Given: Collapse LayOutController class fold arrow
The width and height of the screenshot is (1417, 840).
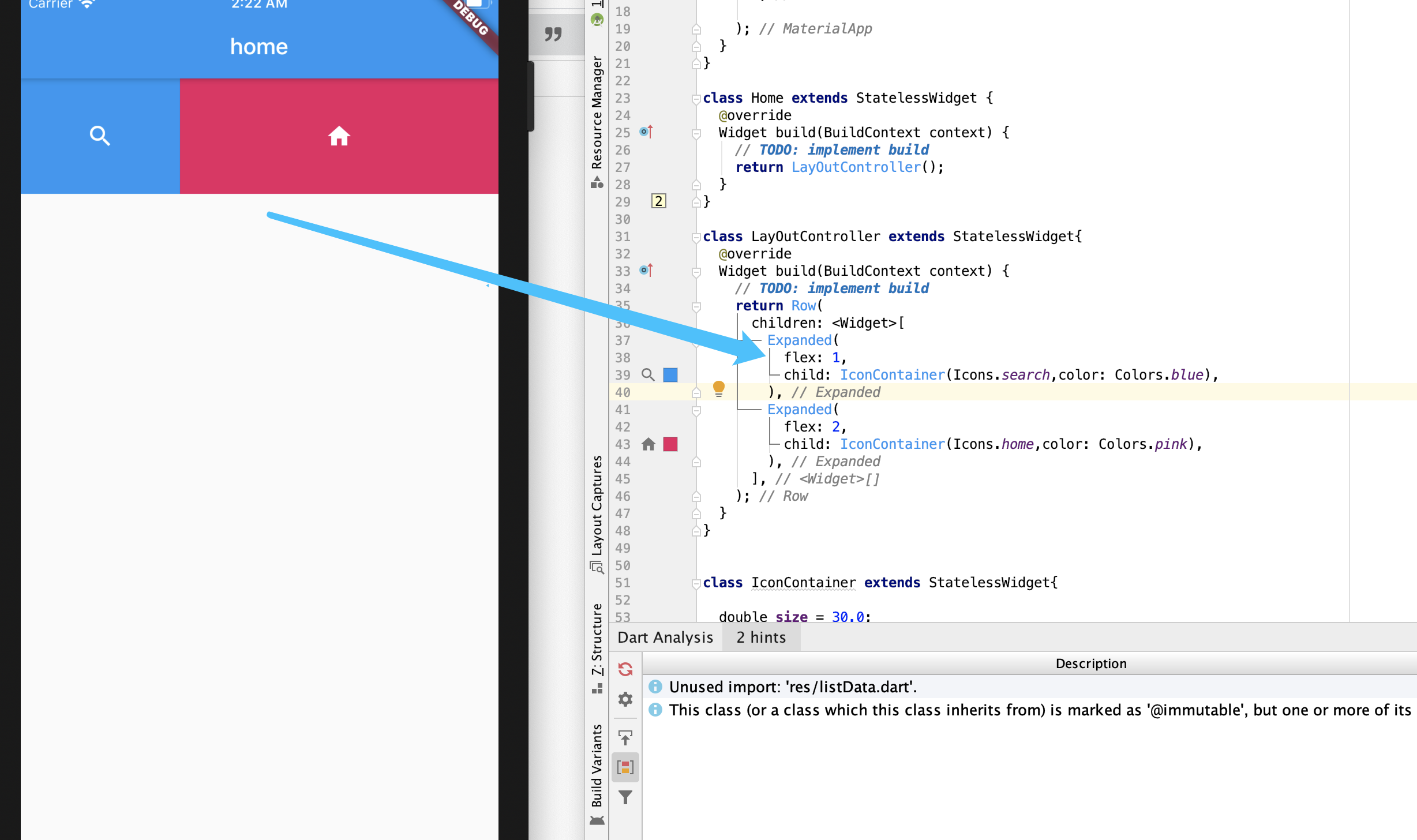Looking at the screenshot, I should pos(696,237).
